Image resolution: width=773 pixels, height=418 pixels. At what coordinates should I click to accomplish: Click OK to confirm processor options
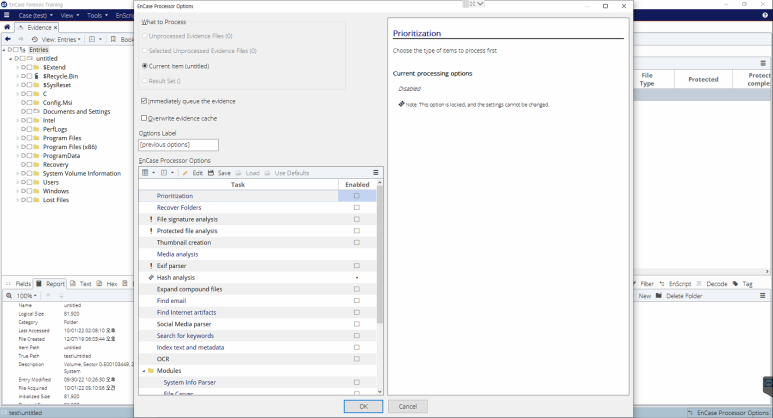pos(363,406)
